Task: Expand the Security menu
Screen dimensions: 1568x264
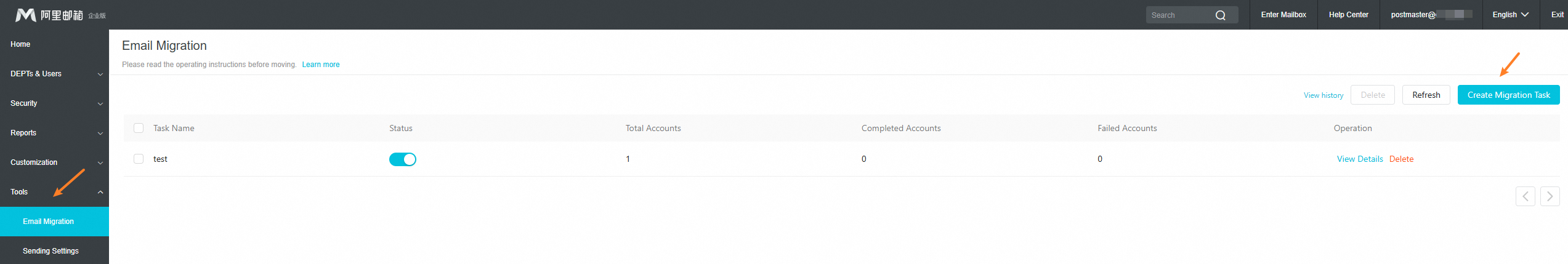Action: [x=54, y=103]
